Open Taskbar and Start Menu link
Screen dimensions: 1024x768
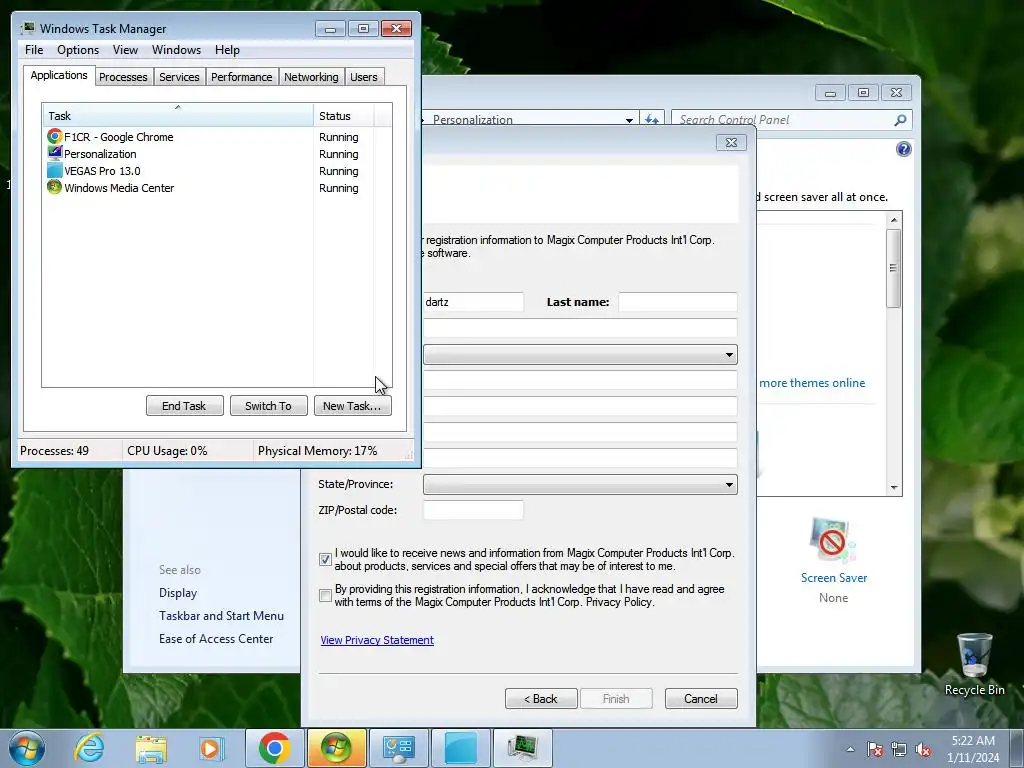(221, 616)
